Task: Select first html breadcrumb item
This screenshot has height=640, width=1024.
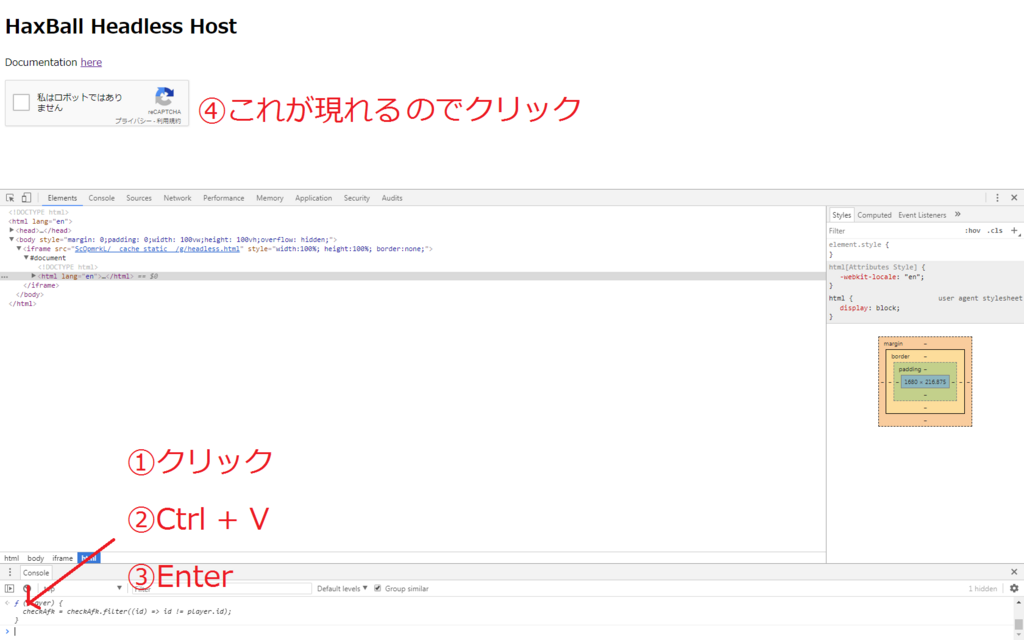Action: coord(11,558)
